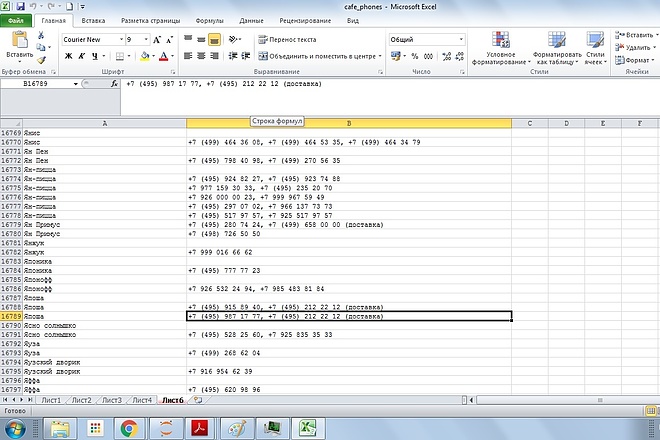Open Стили ячеек cell styles
The image size is (660, 440).
pos(596,48)
